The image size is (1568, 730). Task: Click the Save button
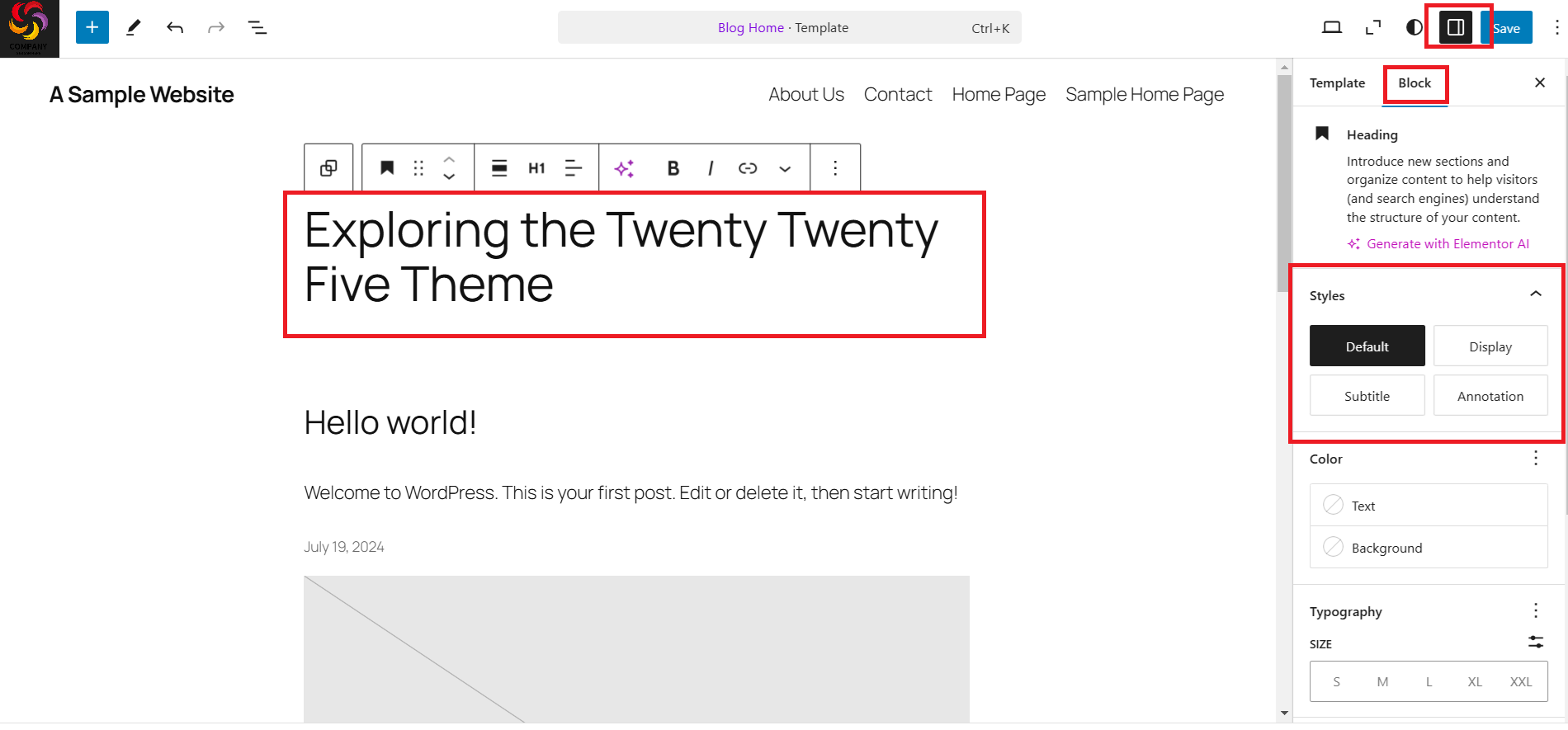[1507, 28]
